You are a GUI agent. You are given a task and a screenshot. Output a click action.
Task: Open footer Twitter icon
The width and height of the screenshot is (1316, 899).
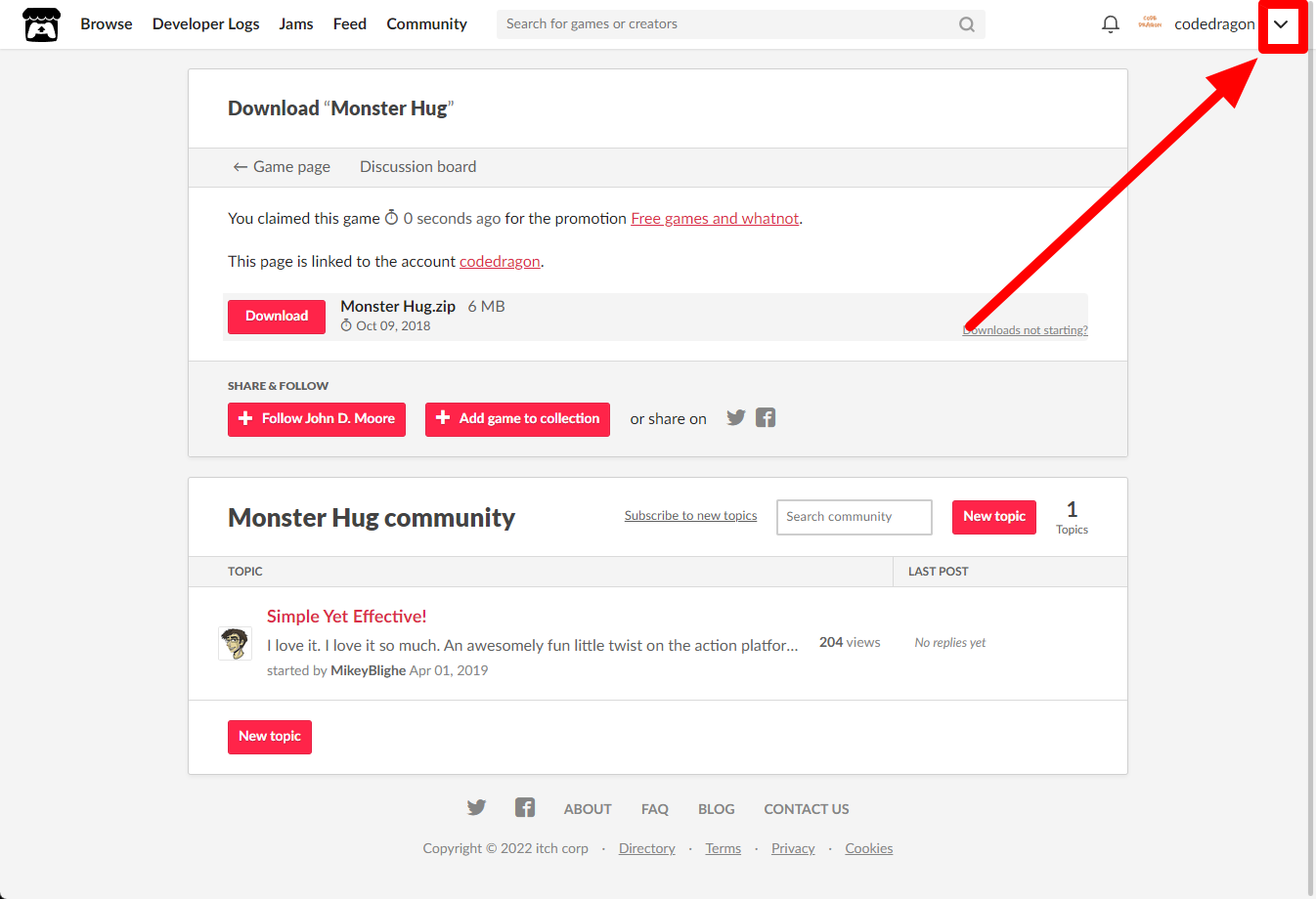point(476,807)
